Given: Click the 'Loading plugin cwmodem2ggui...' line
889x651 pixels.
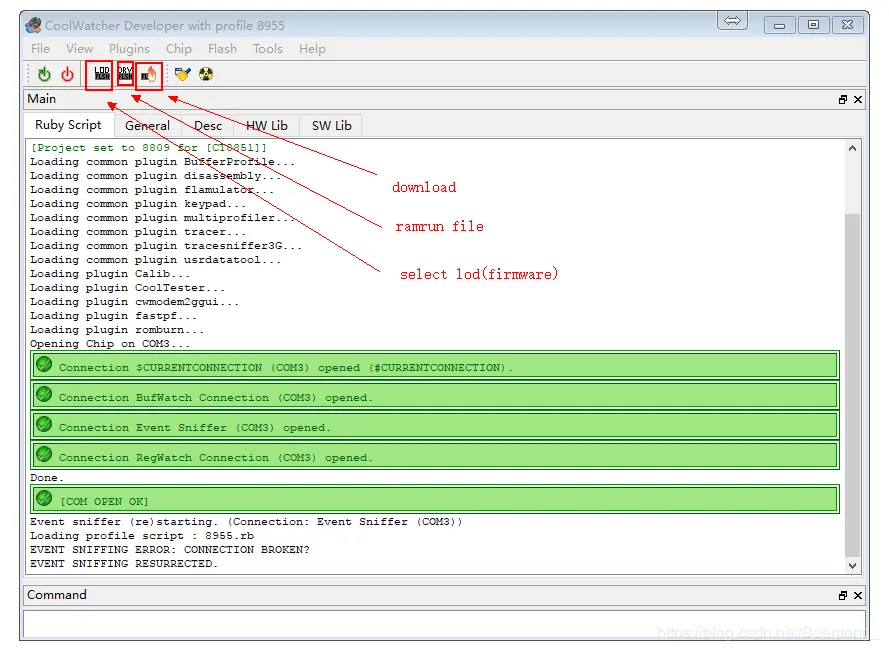Looking at the screenshot, I should click(x=134, y=302).
